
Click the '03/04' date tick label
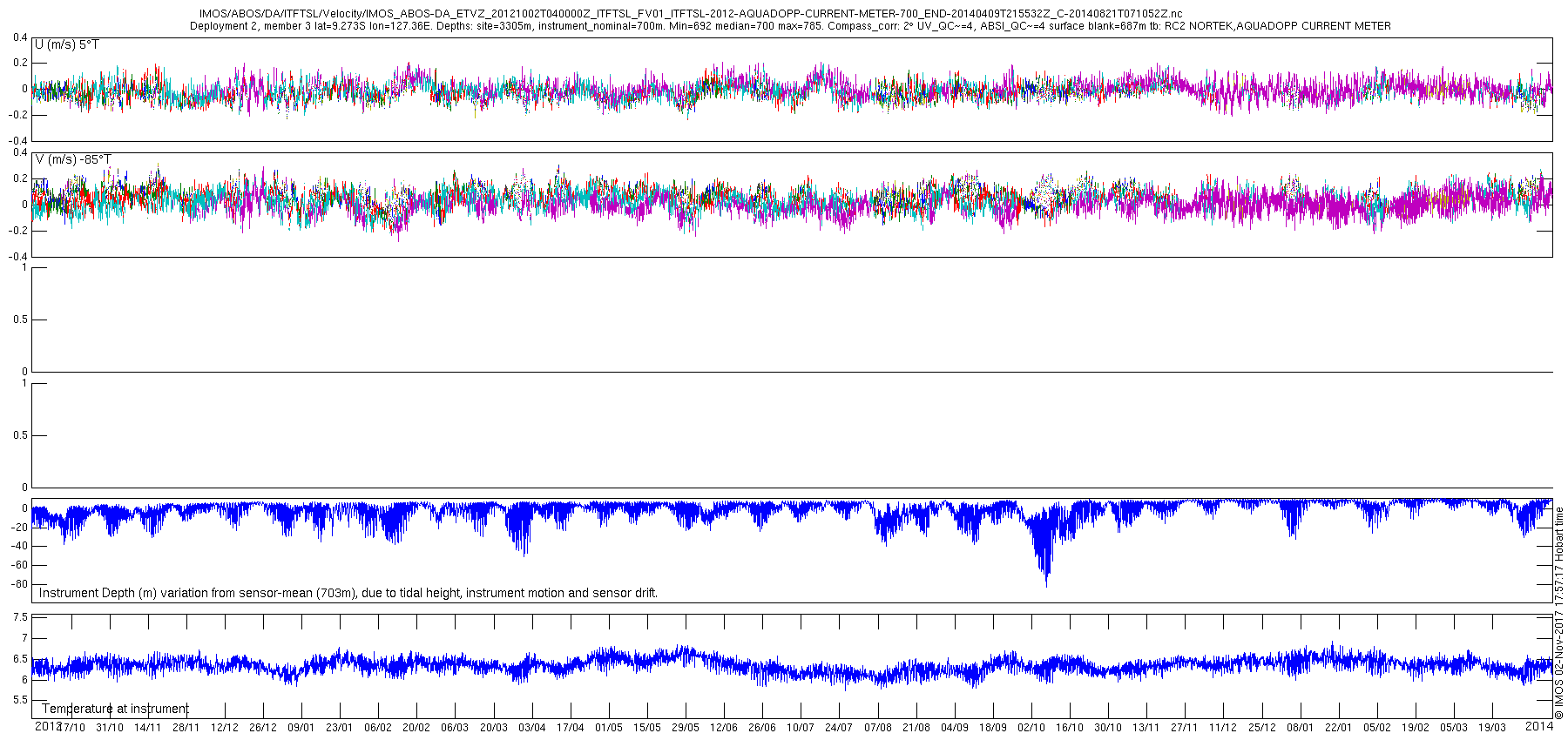532,728
